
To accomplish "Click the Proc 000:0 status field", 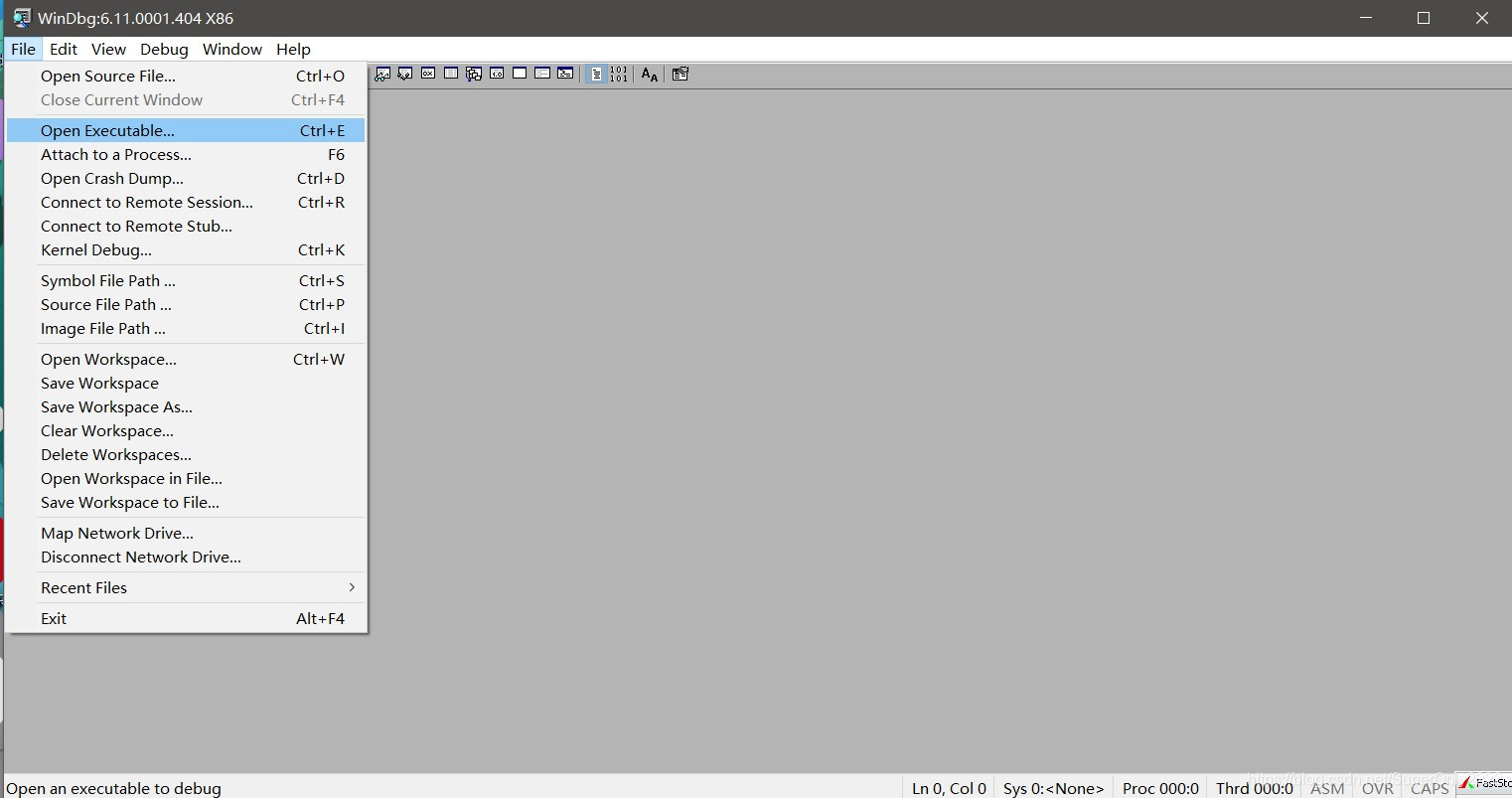I will click(1160, 788).
